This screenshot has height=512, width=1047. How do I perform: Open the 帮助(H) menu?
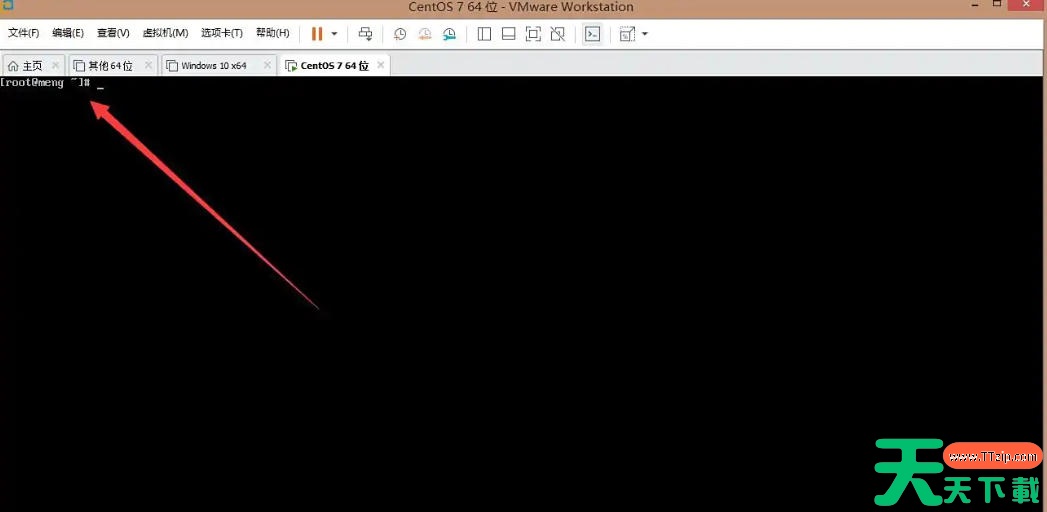(x=272, y=33)
